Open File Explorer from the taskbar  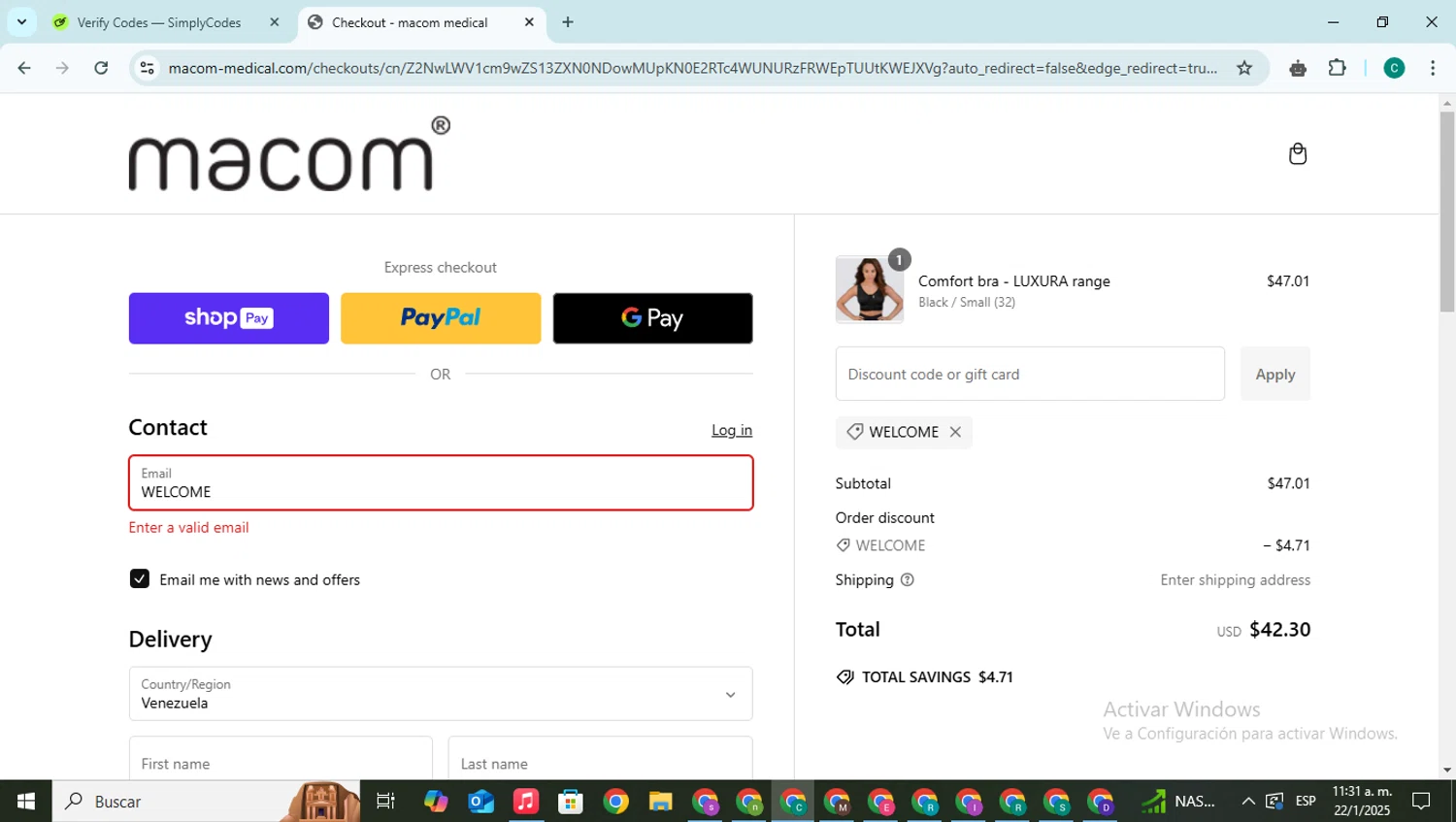point(660,802)
